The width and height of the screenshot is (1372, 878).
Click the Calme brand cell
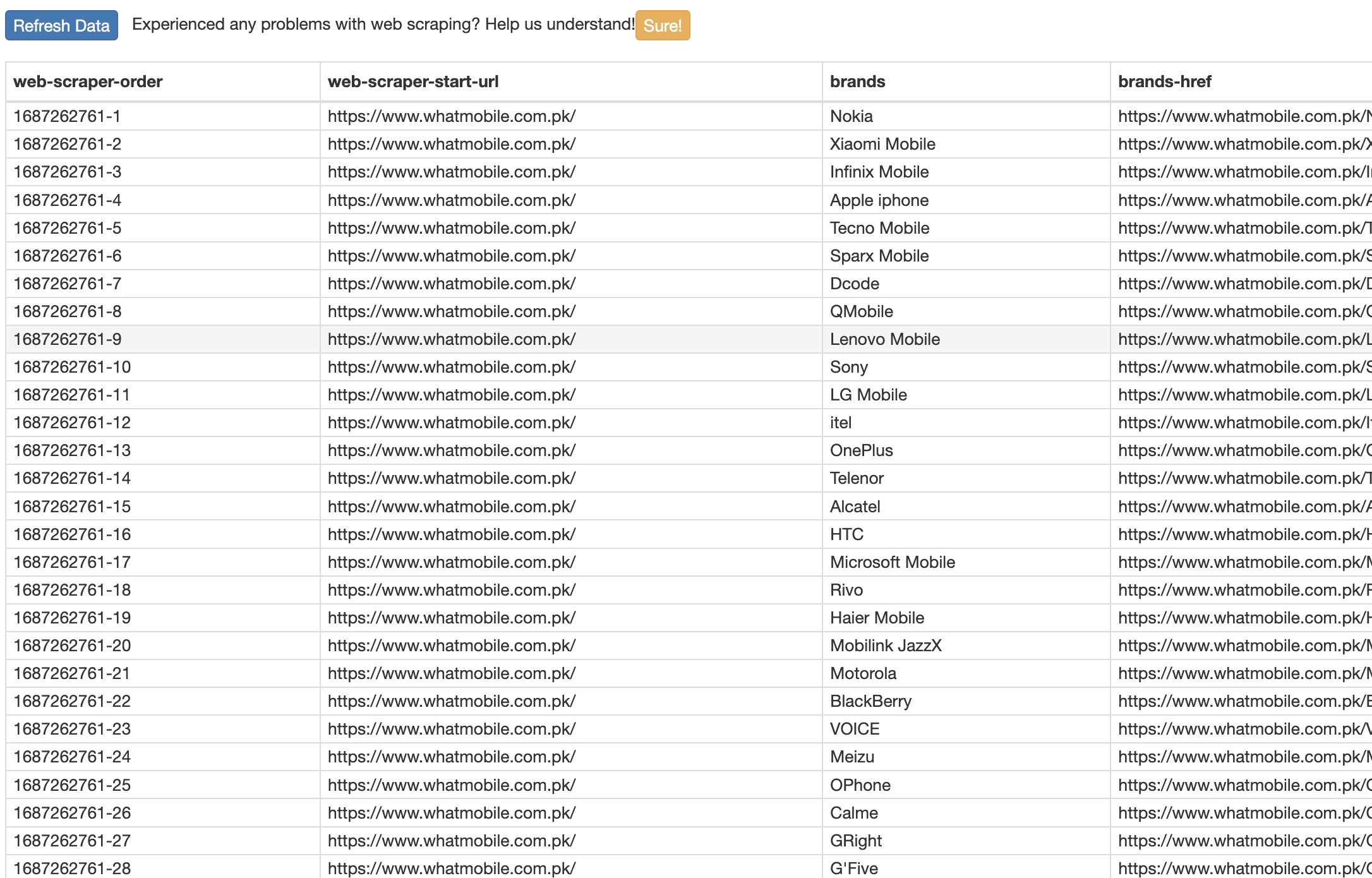(966, 813)
